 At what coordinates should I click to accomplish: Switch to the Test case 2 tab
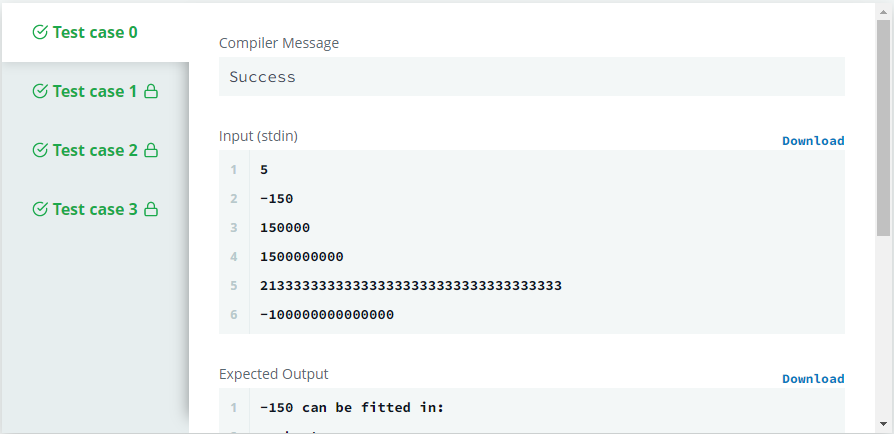point(95,150)
